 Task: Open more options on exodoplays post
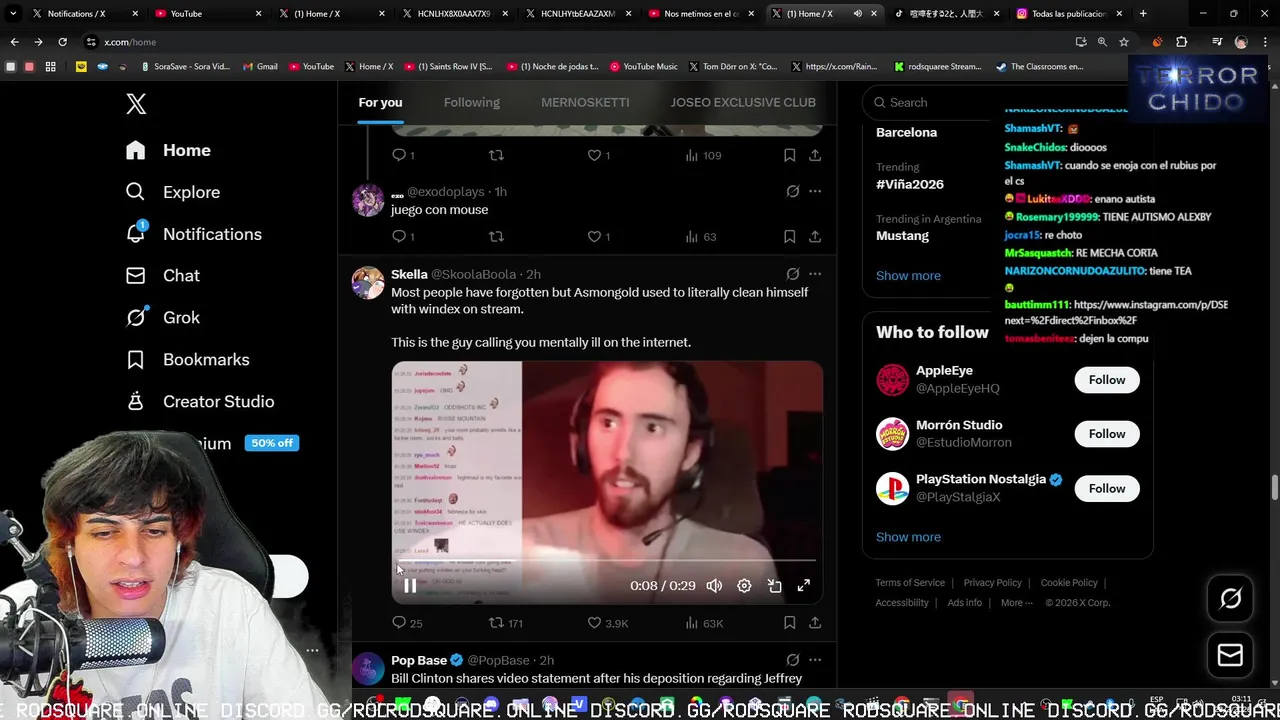[x=815, y=191]
